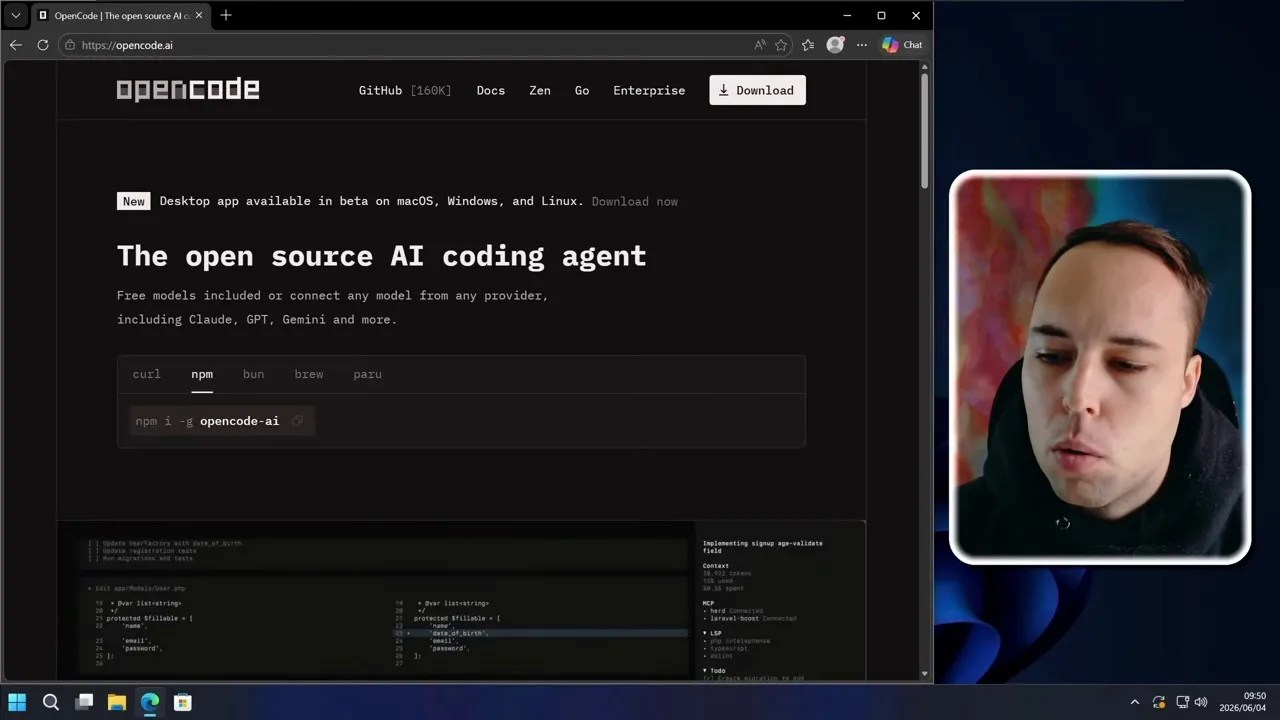Reload the page with the refresh icon
The height and width of the screenshot is (720, 1280).
[43, 45]
